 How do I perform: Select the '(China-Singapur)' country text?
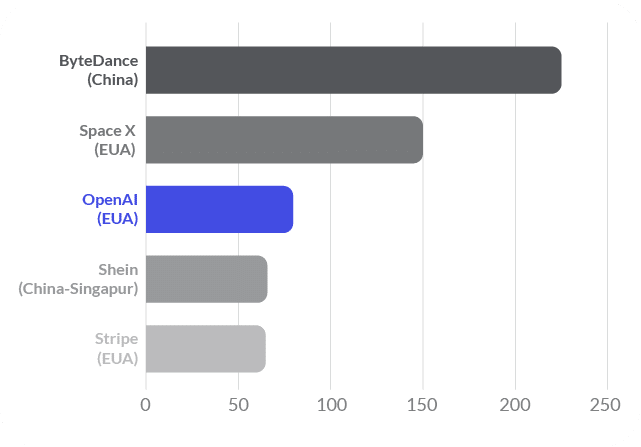point(78,289)
